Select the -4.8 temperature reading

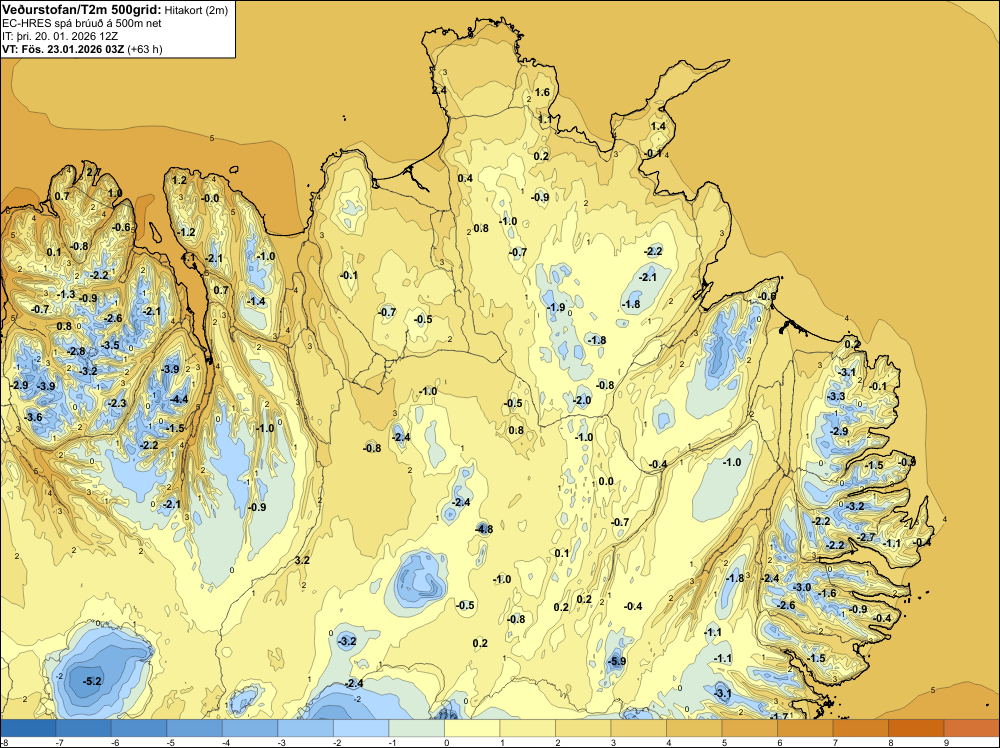point(484,529)
